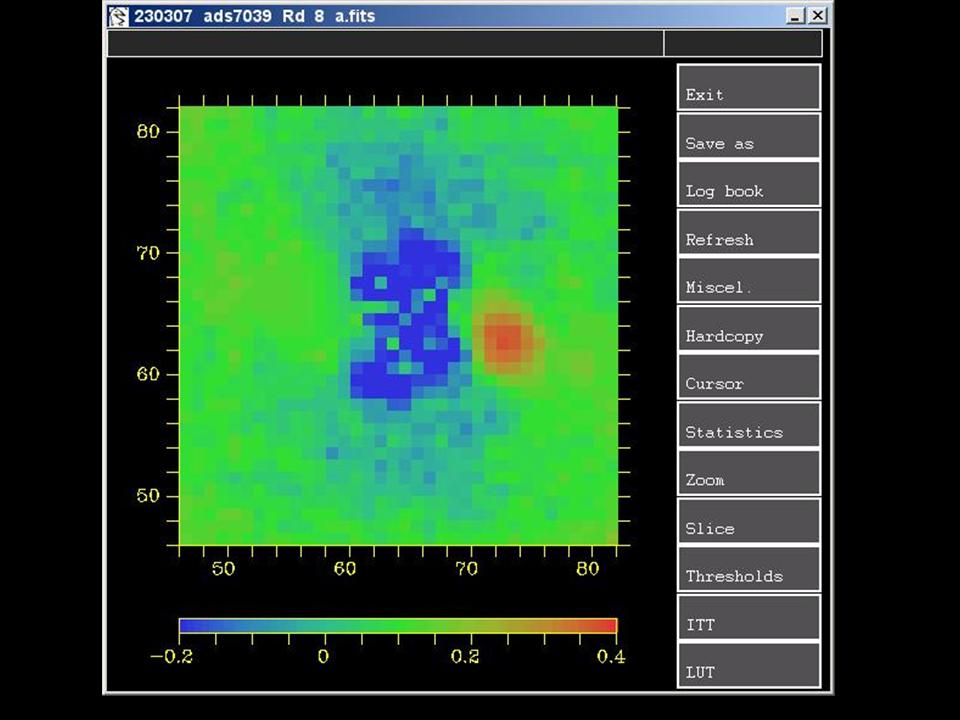960x720 pixels.
Task: Open the LUT color table menu
Action: pos(748,666)
